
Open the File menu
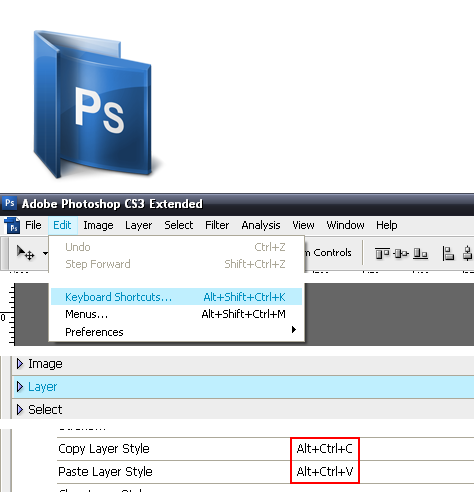pyautogui.click(x=33, y=225)
